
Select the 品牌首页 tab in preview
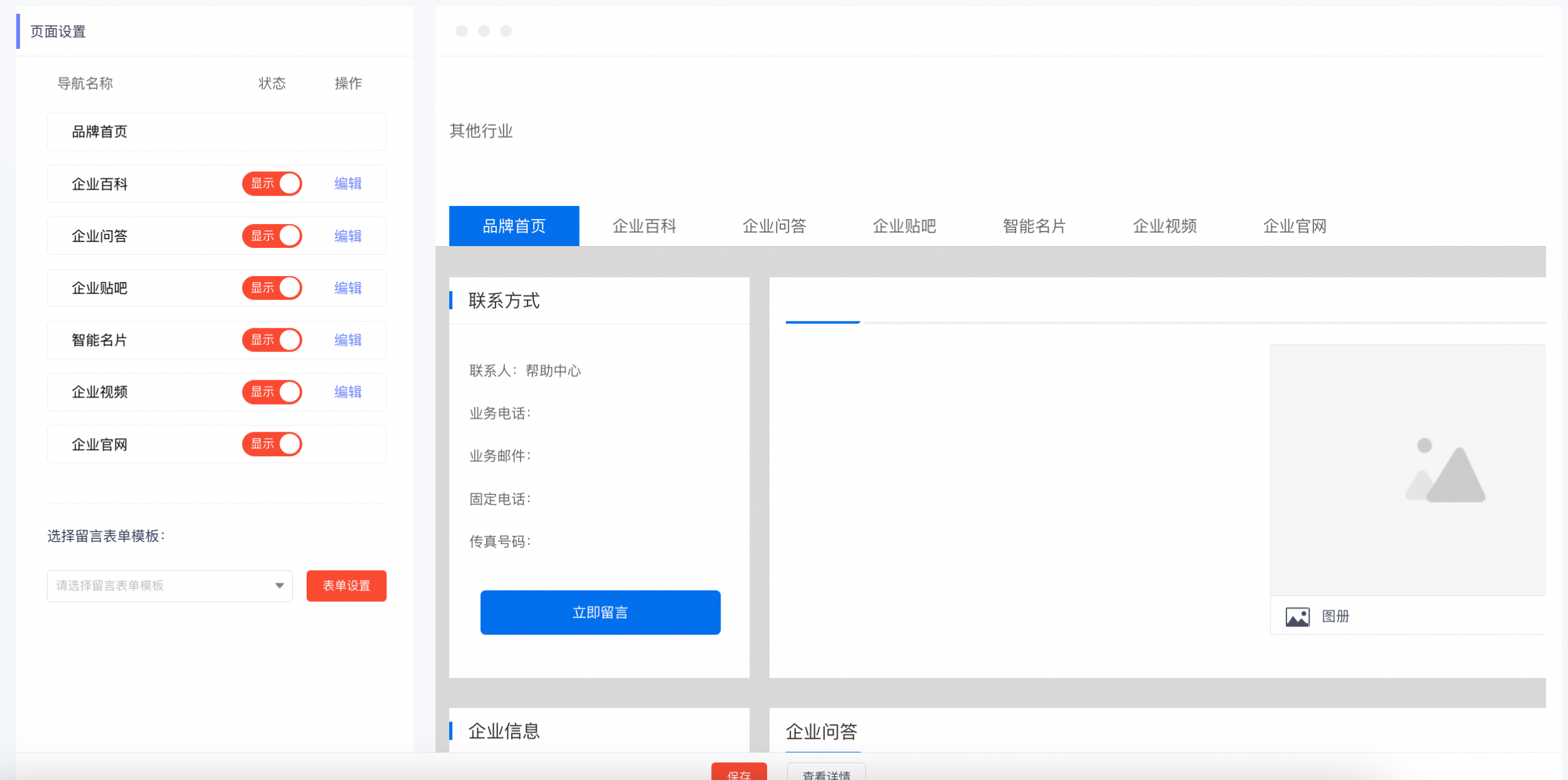click(x=514, y=226)
